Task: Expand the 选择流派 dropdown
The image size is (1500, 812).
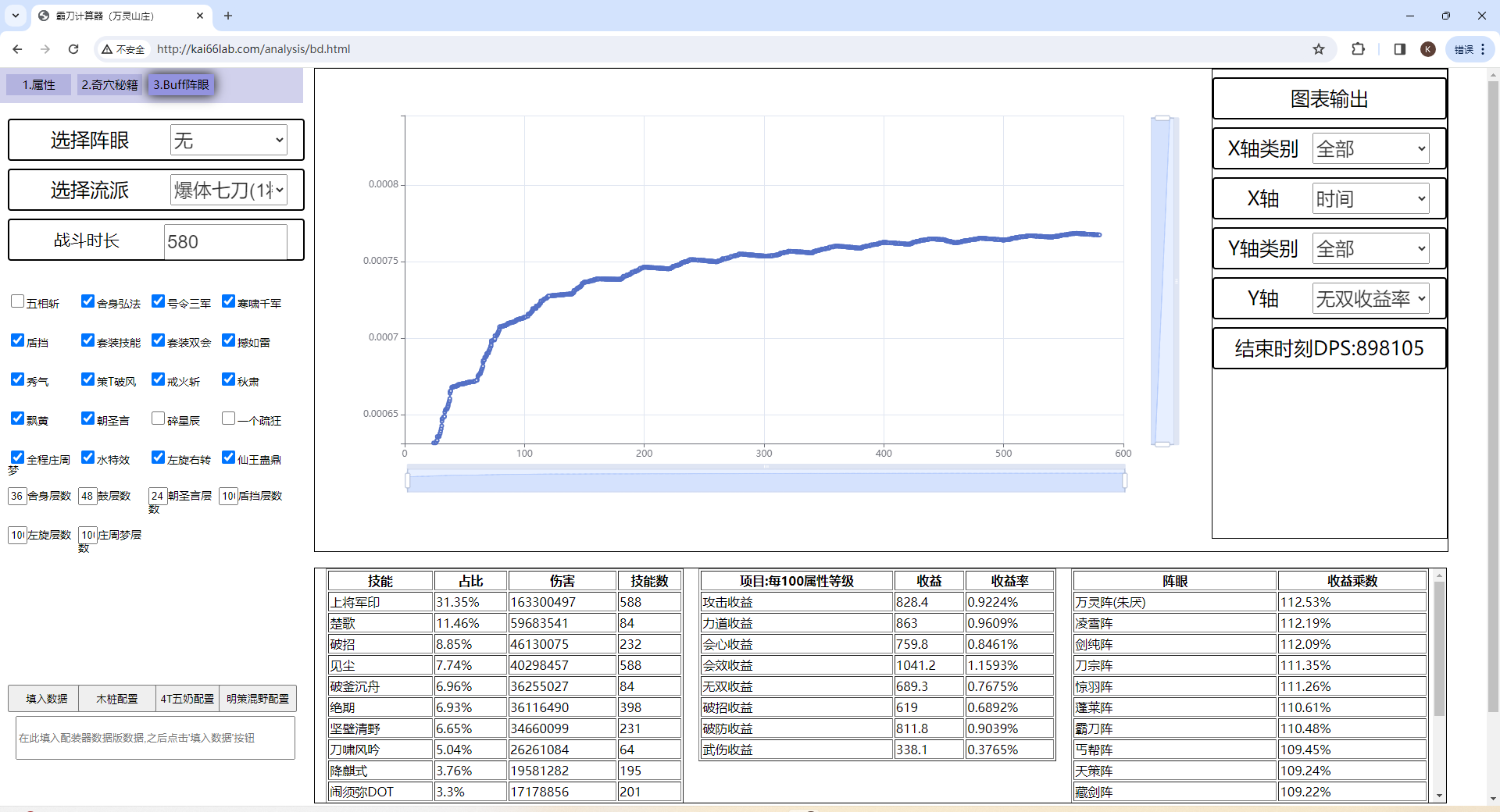Action: (x=228, y=191)
